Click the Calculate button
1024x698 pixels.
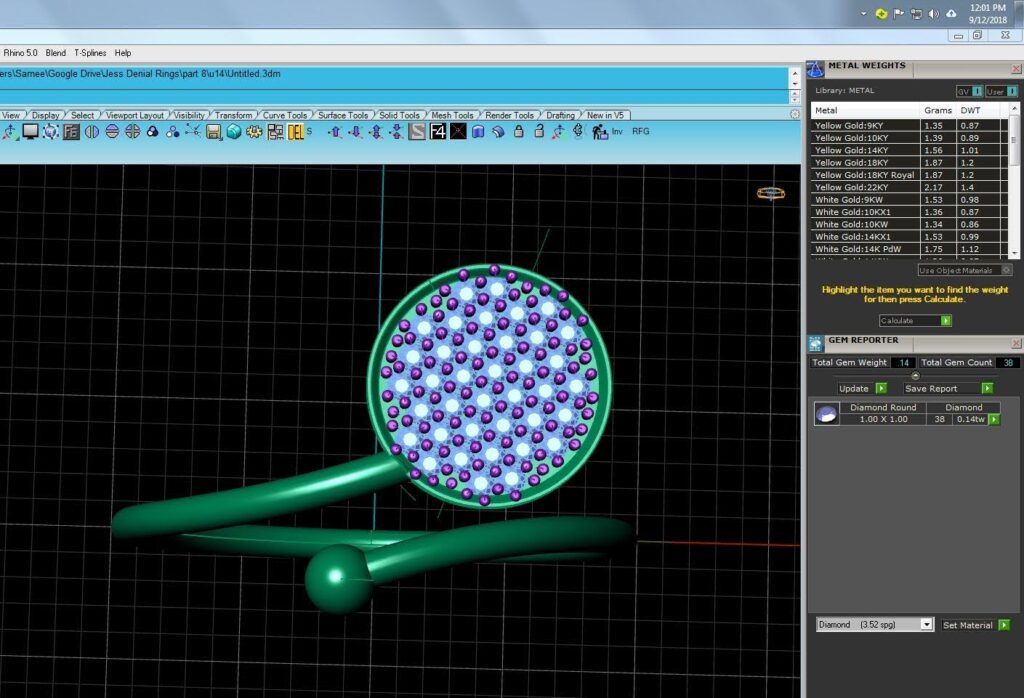point(915,320)
